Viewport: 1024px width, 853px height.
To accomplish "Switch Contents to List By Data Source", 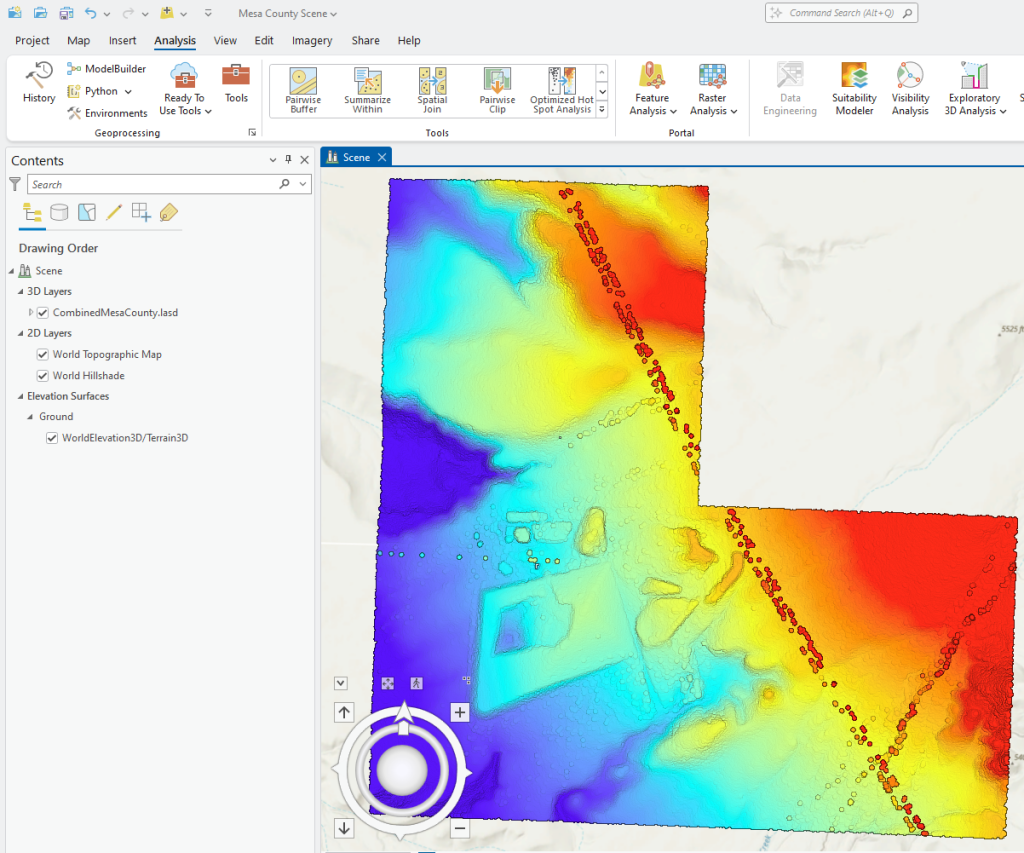I will 59,212.
